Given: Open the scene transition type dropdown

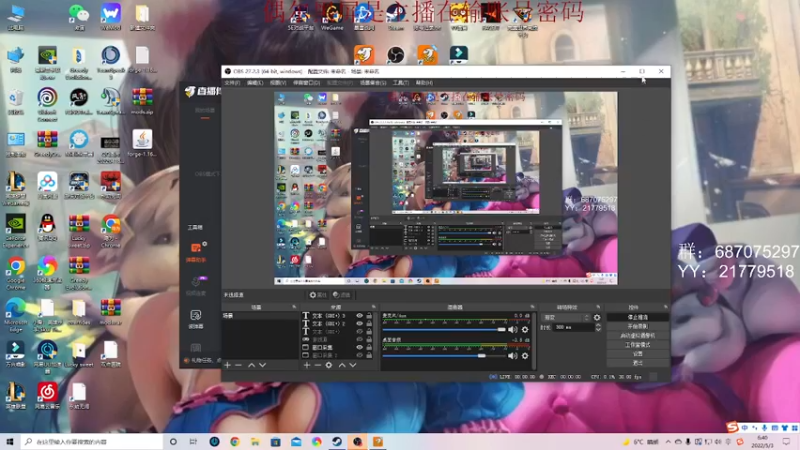Looking at the screenshot, I should [x=566, y=317].
